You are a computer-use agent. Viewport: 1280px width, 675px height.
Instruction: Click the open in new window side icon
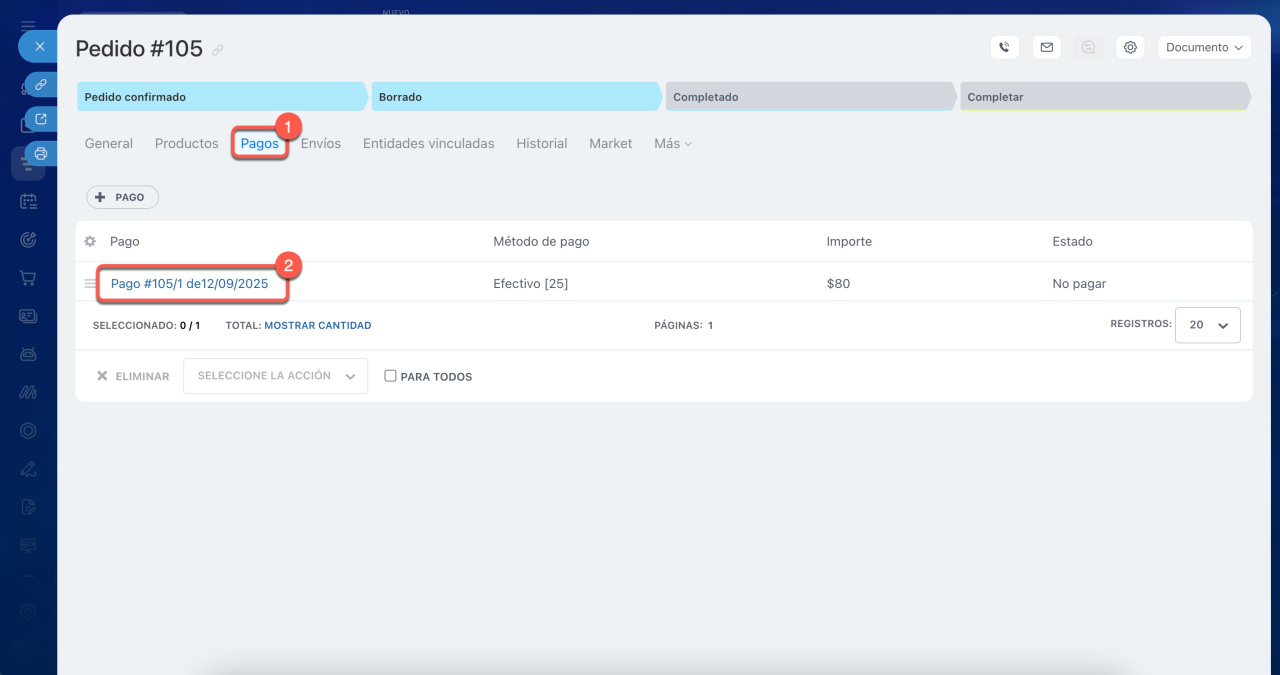tap(41, 119)
